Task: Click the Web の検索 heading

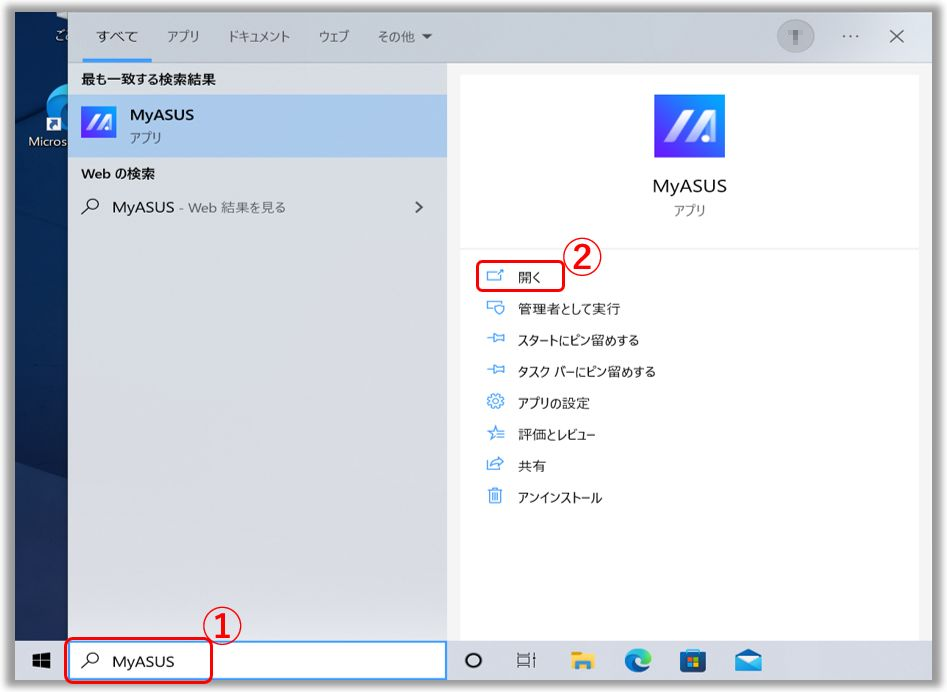Action: pyautogui.click(x=118, y=174)
